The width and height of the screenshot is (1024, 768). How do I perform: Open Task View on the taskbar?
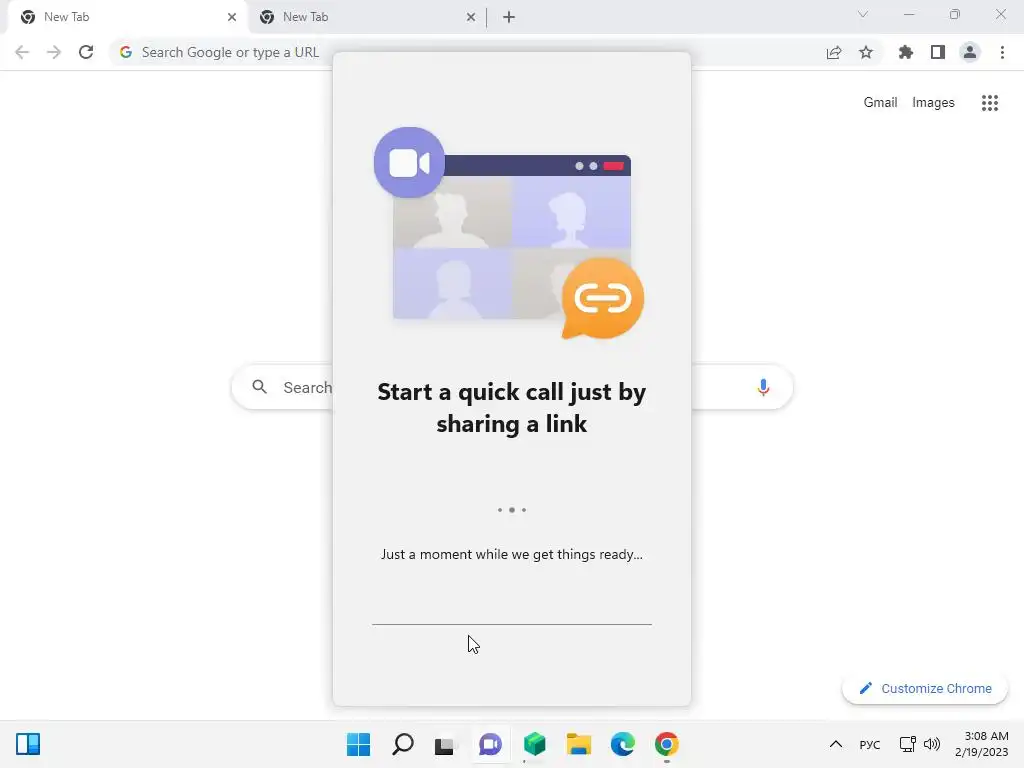coord(445,744)
